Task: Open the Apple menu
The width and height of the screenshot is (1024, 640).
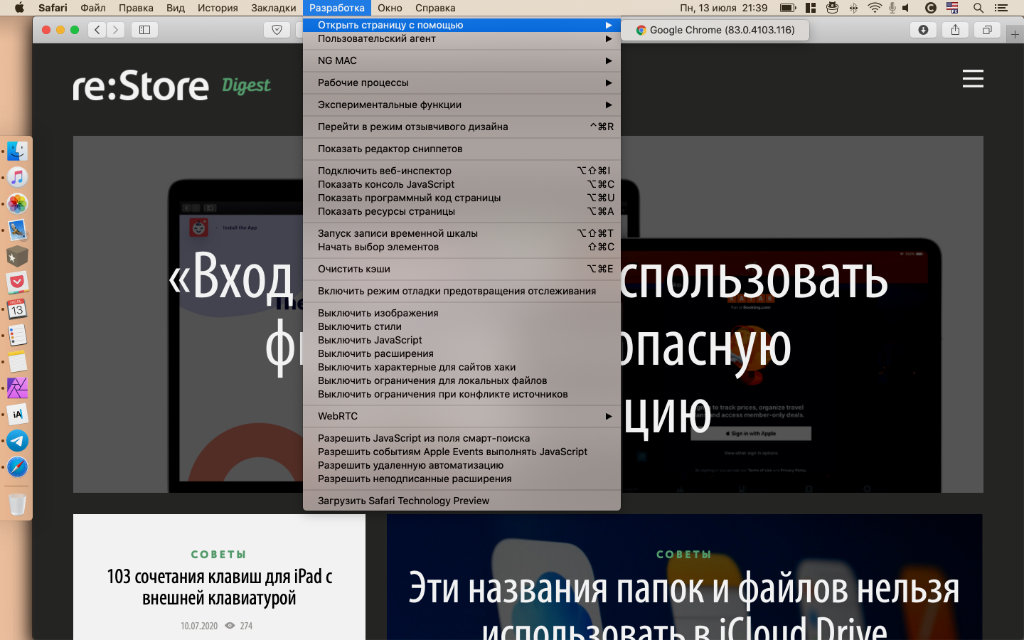Action: click(19, 8)
